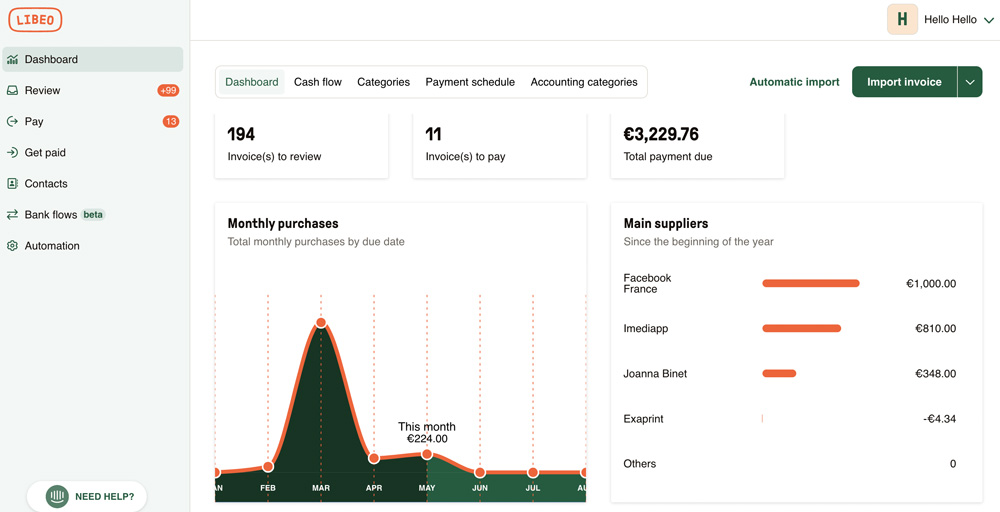1000x512 pixels.
Task: Select the Payment schedule tab
Action: [x=470, y=82]
